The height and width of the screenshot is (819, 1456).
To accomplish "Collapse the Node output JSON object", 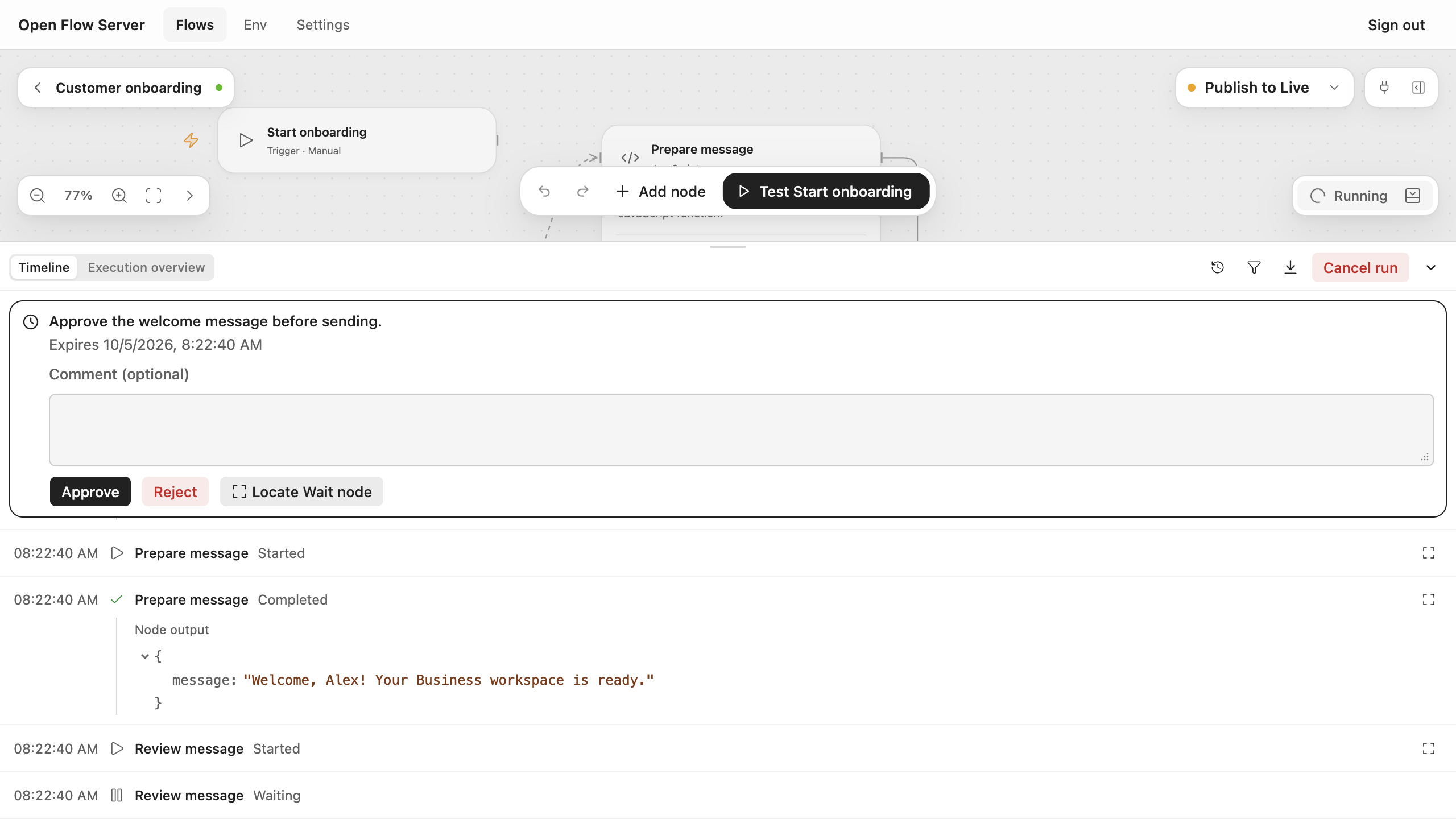I will 145,656.
